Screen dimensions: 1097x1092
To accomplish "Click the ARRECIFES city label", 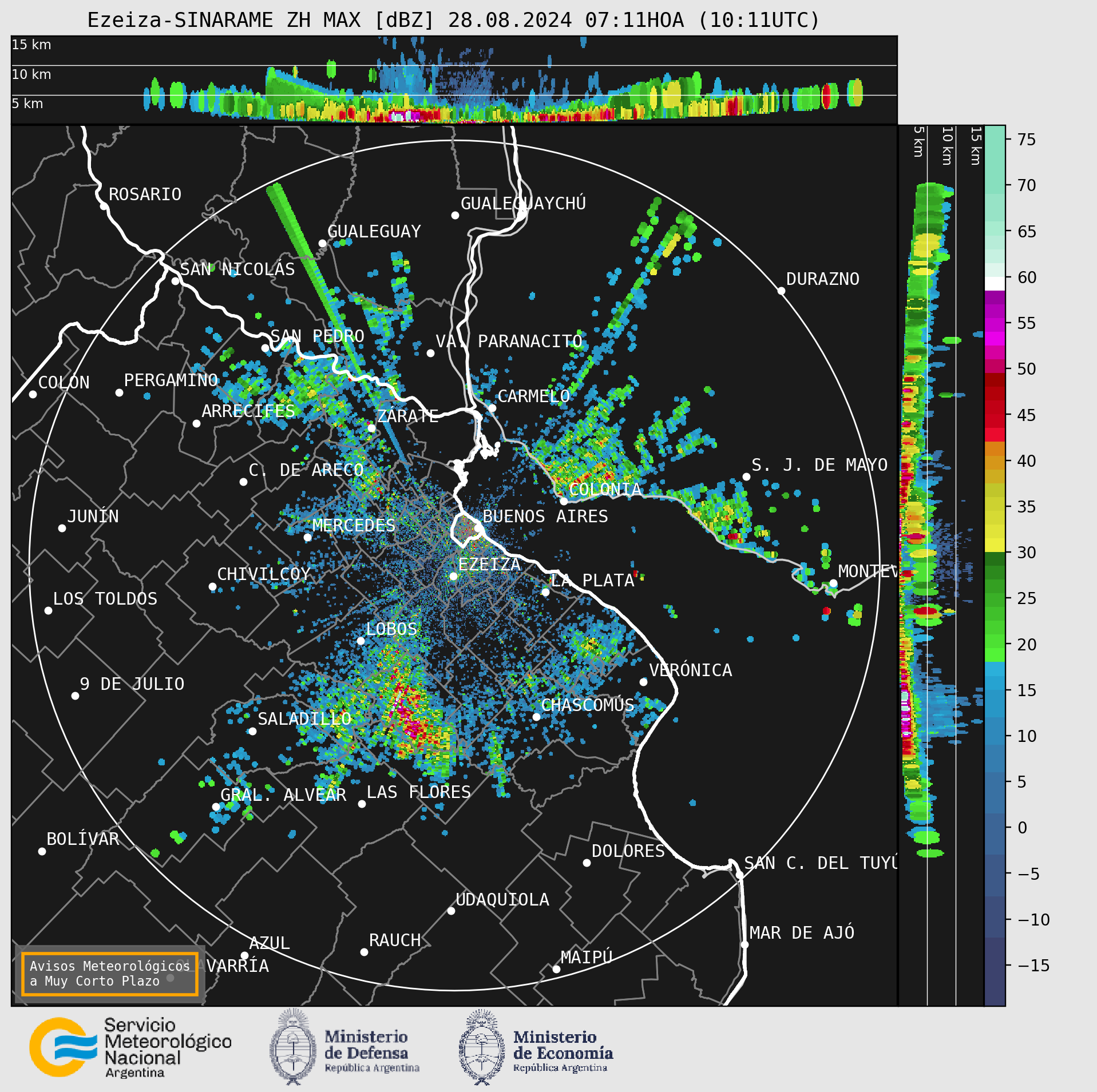I will pos(248,411).
